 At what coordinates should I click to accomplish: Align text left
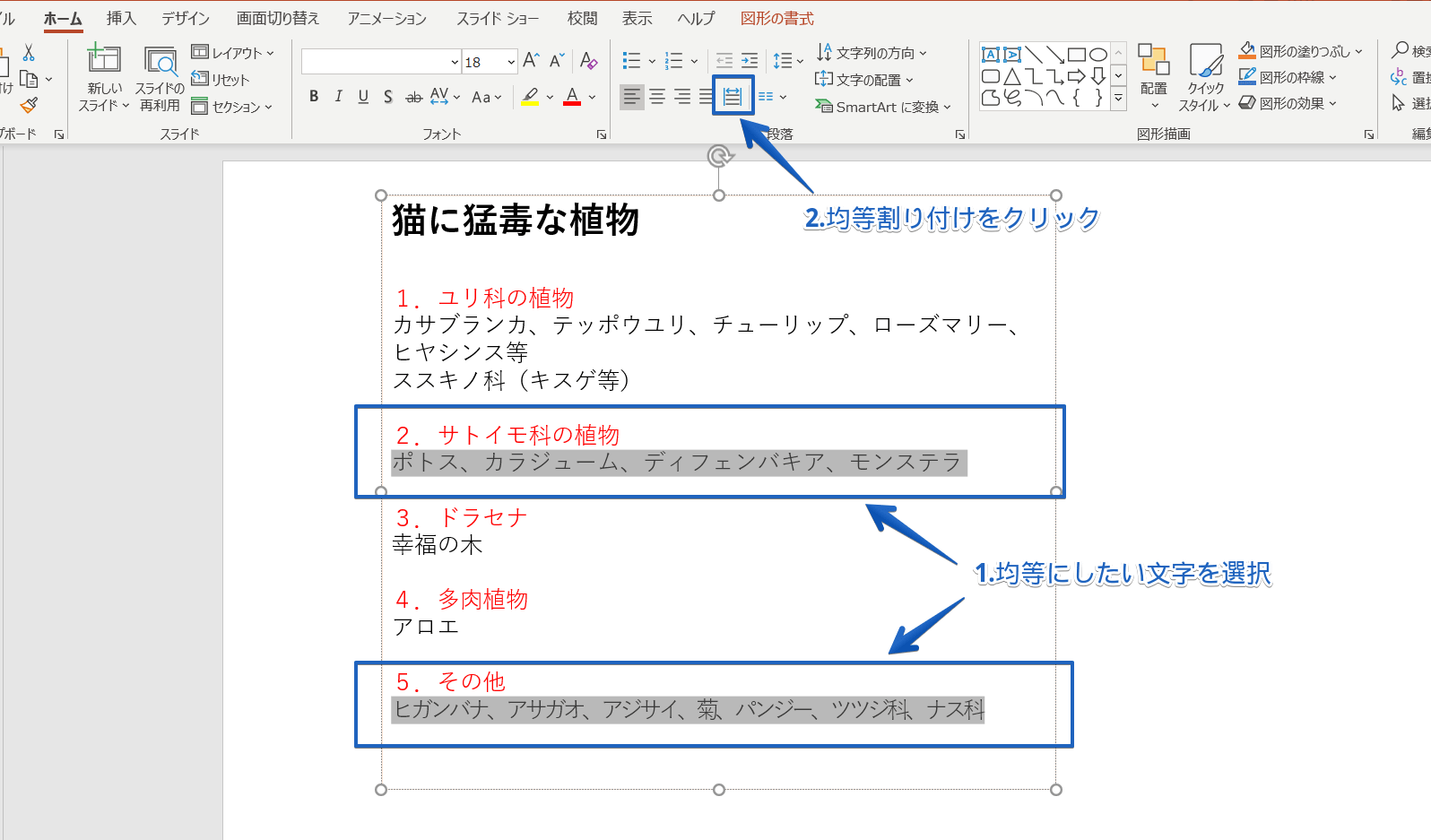[632, 97]
